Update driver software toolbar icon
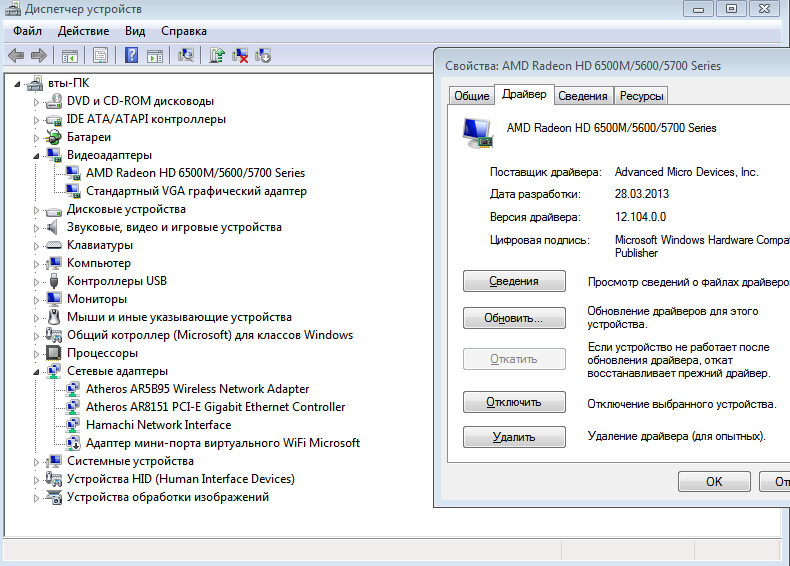The width and height of the screenshot is (790, 566). pos(217,55)
